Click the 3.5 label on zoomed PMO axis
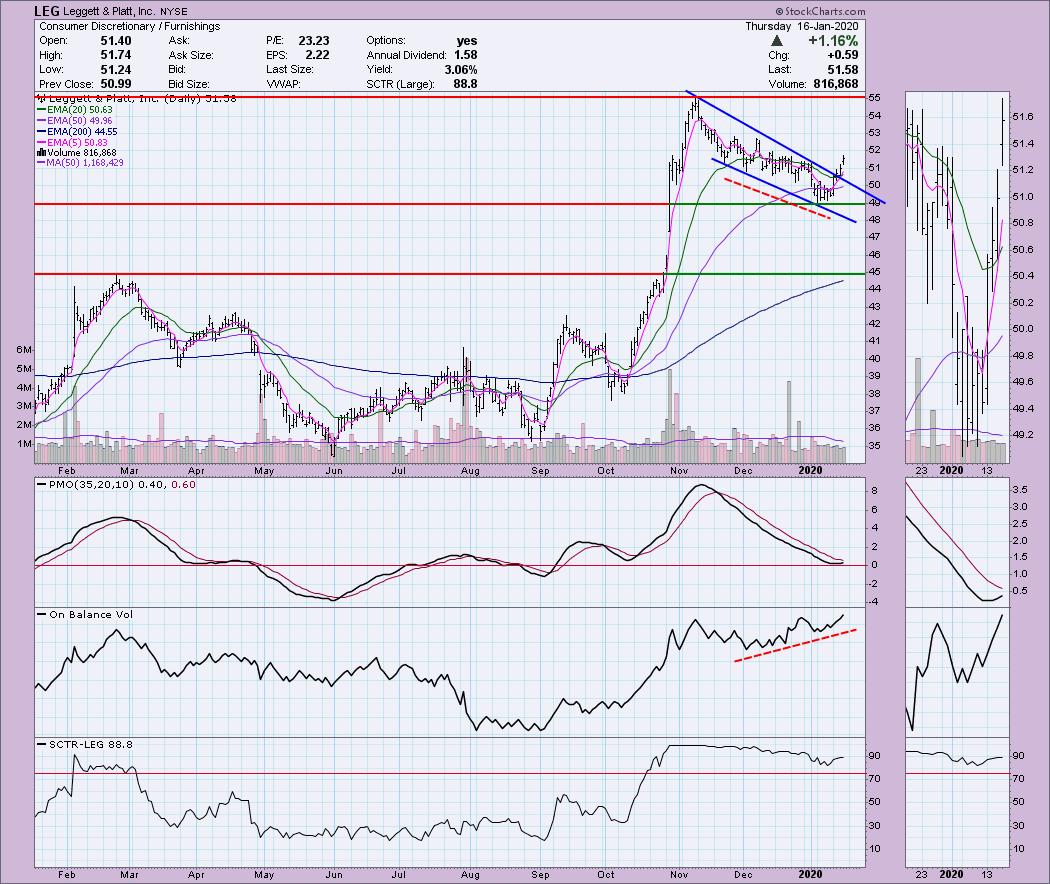 coord(1020,490)
